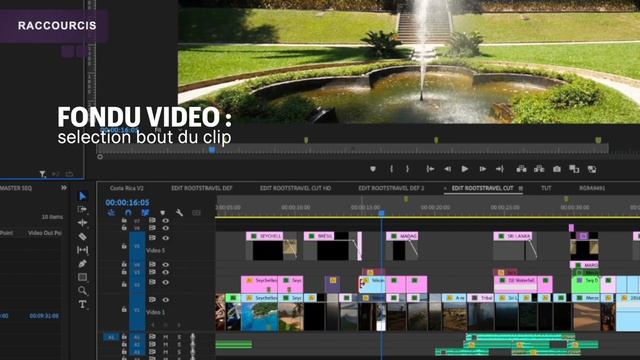This screenshot has height=360, width=640.
Task: Pick the Ripple Edit tool
Action: point(82,223)
